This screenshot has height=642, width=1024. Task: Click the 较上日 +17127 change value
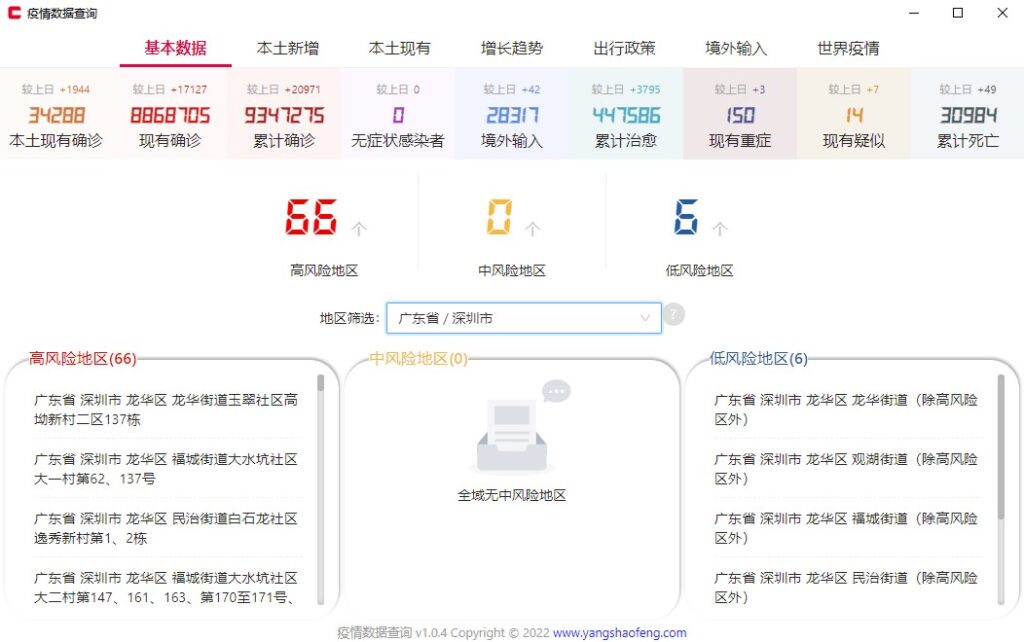tap(170, 89)
